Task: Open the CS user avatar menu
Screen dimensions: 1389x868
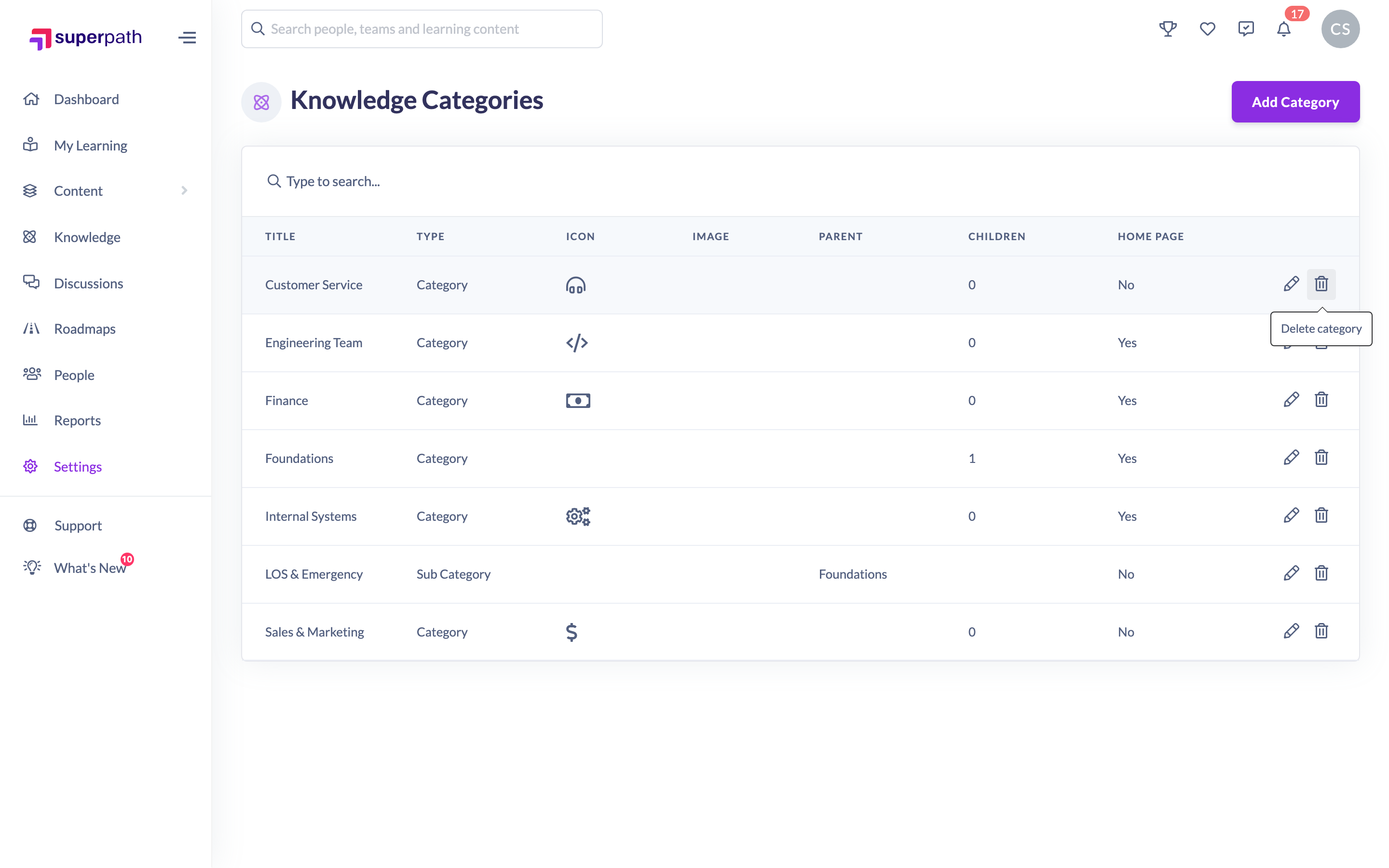Action: point(1340,29)
